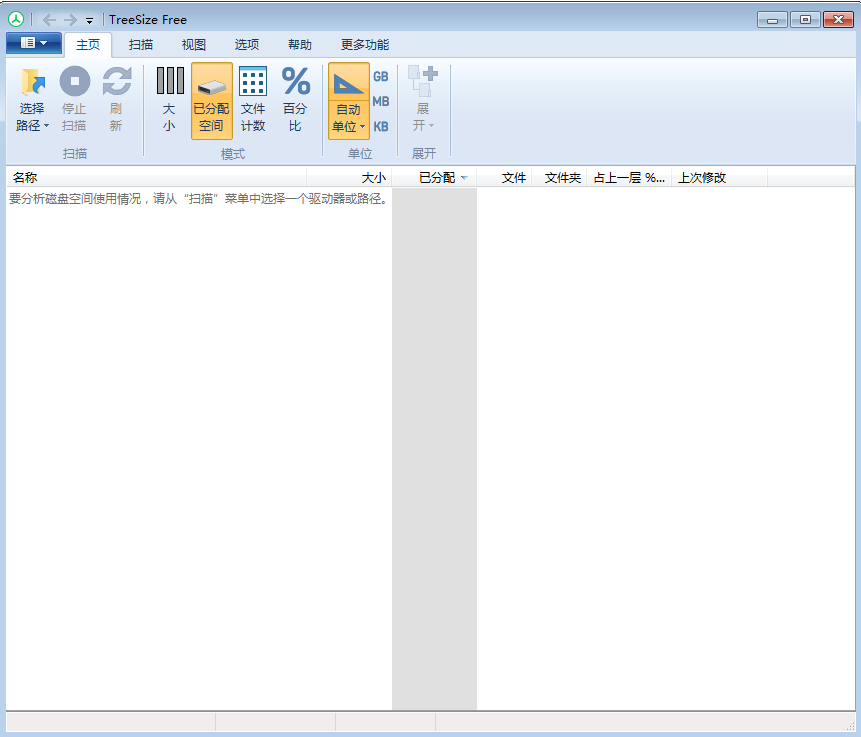Set unit to GB
Image resolution: width=861 pixels, height=737 pixels.
coord(381,77)
